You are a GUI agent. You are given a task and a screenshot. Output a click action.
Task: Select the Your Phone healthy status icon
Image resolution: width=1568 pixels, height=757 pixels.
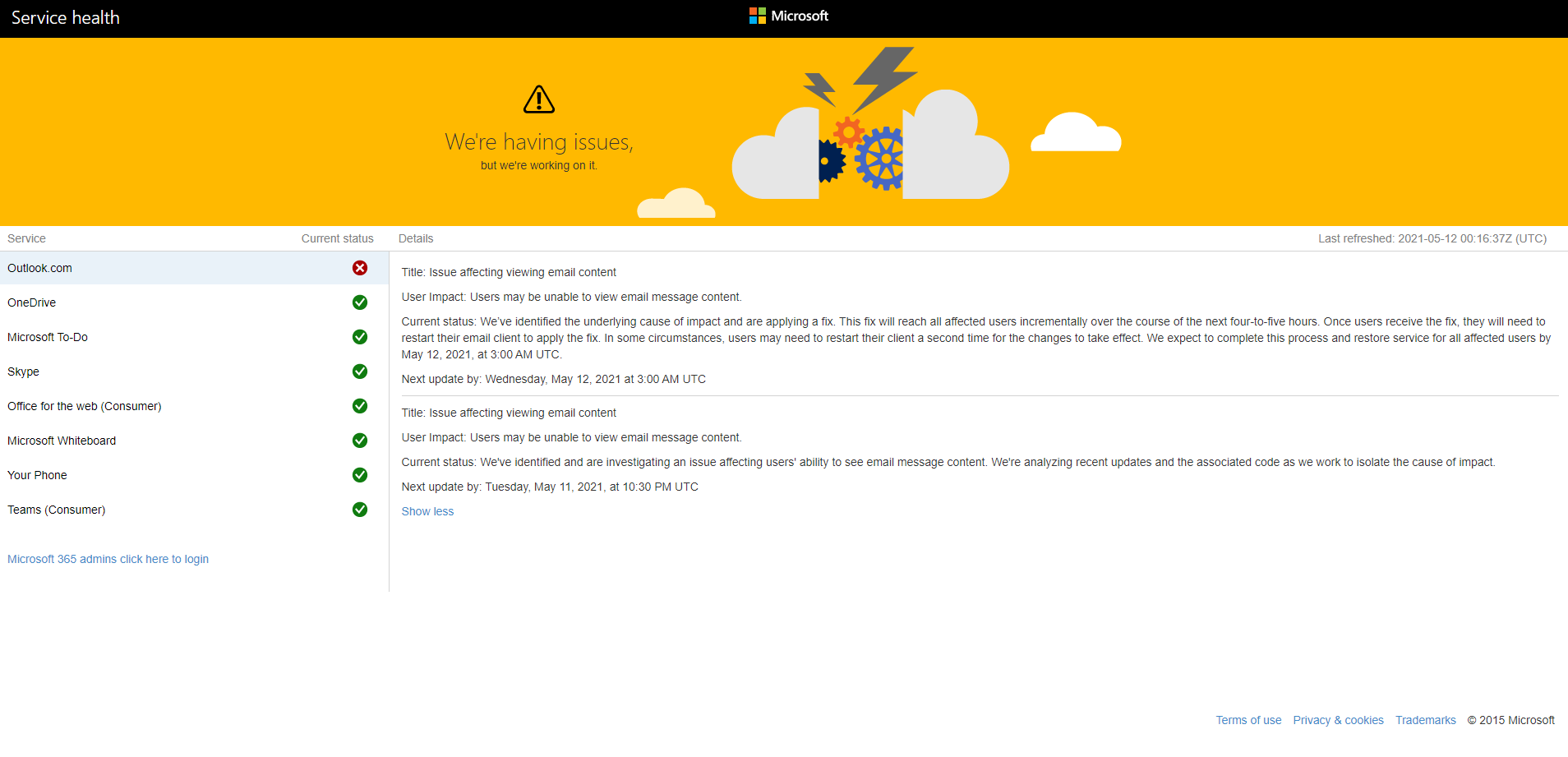(360, 475)
